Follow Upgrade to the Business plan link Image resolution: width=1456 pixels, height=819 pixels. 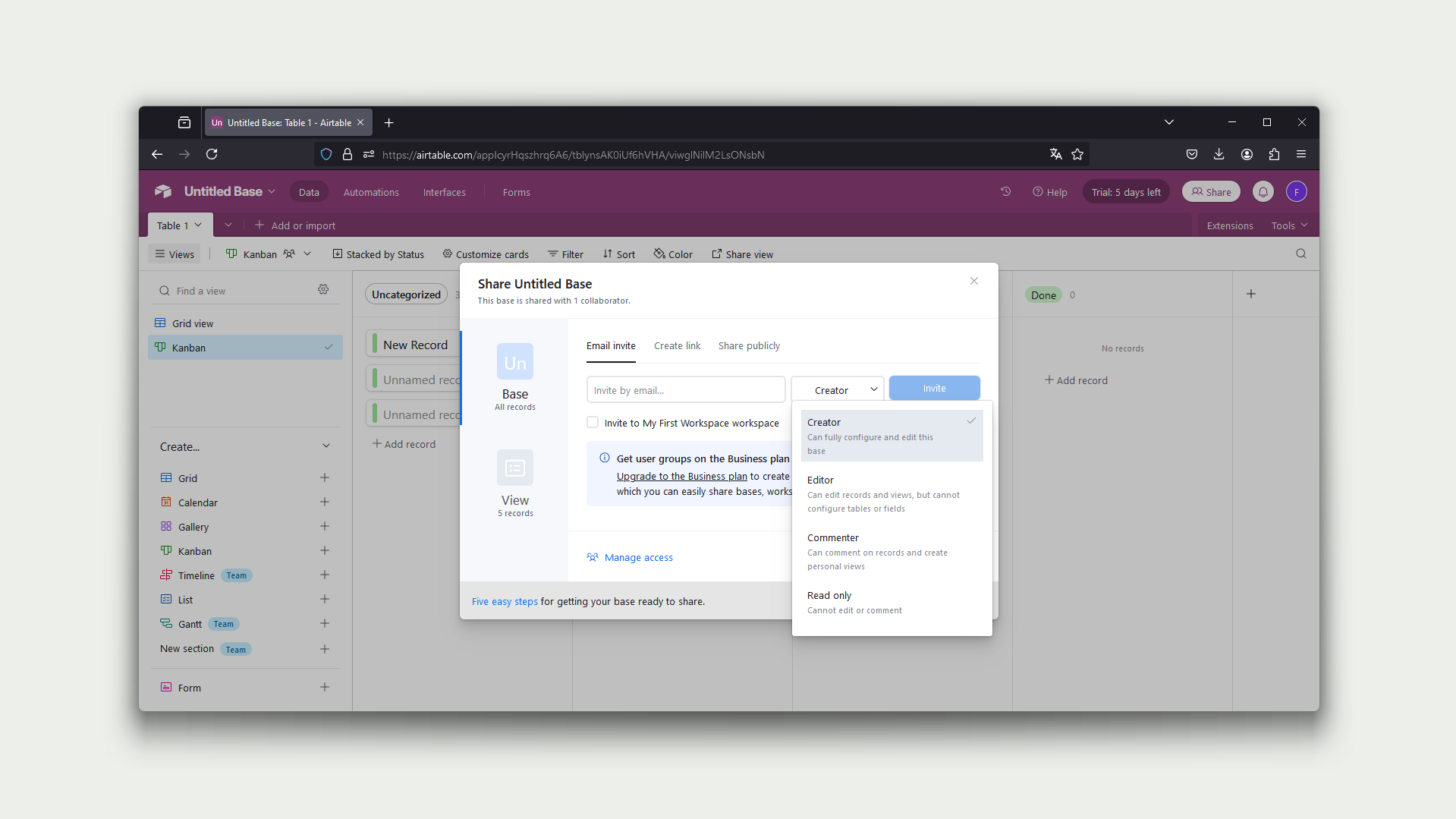[682, 476]
